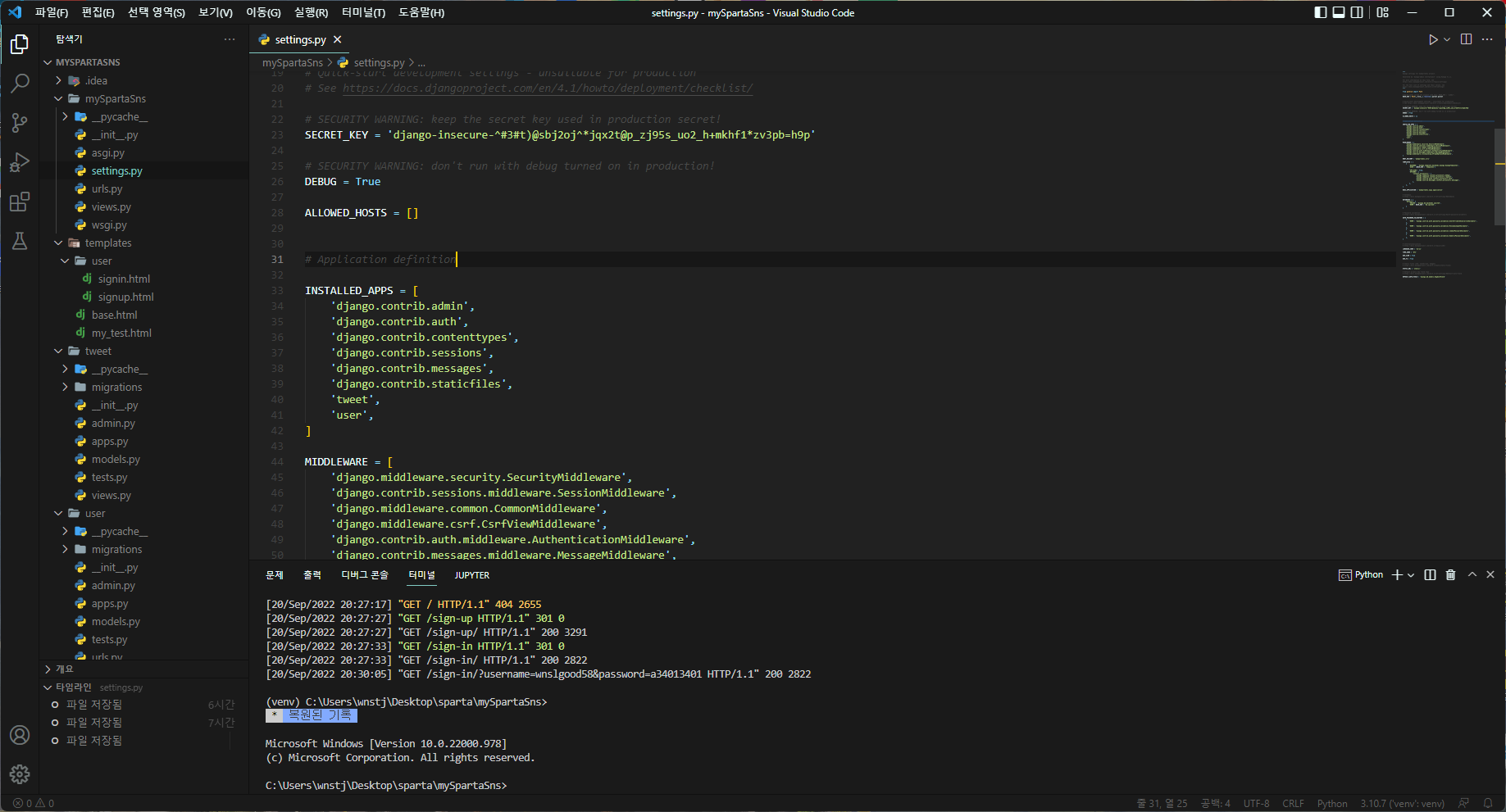This screenshot has height=812, width=1506.
Task: Open the Extensions view icon
Action: click(20, 202)
